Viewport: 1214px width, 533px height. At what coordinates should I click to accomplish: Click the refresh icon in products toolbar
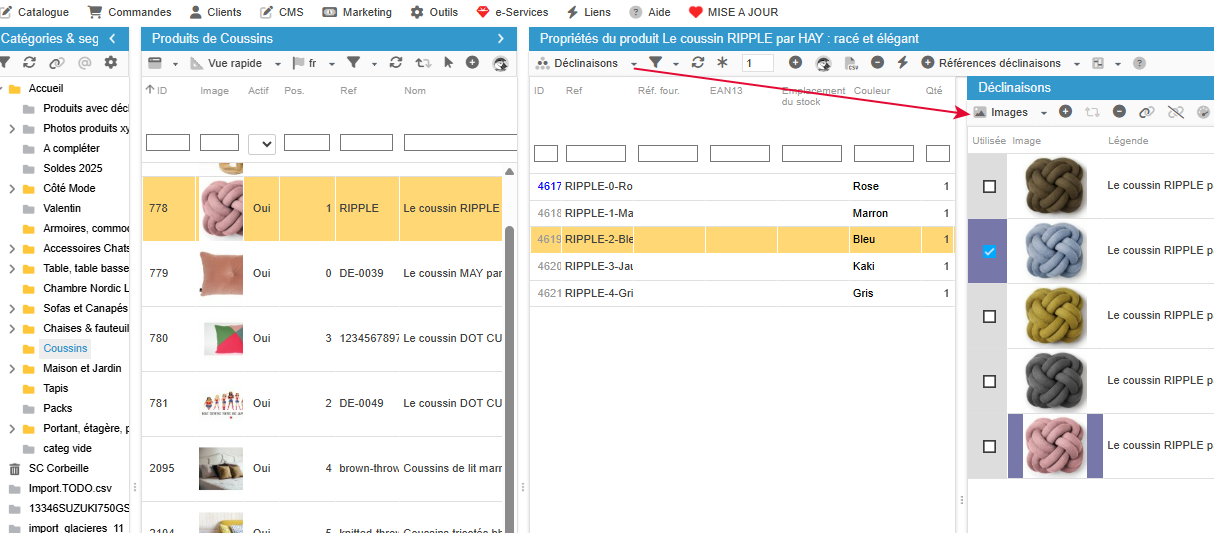pos(396,63)
